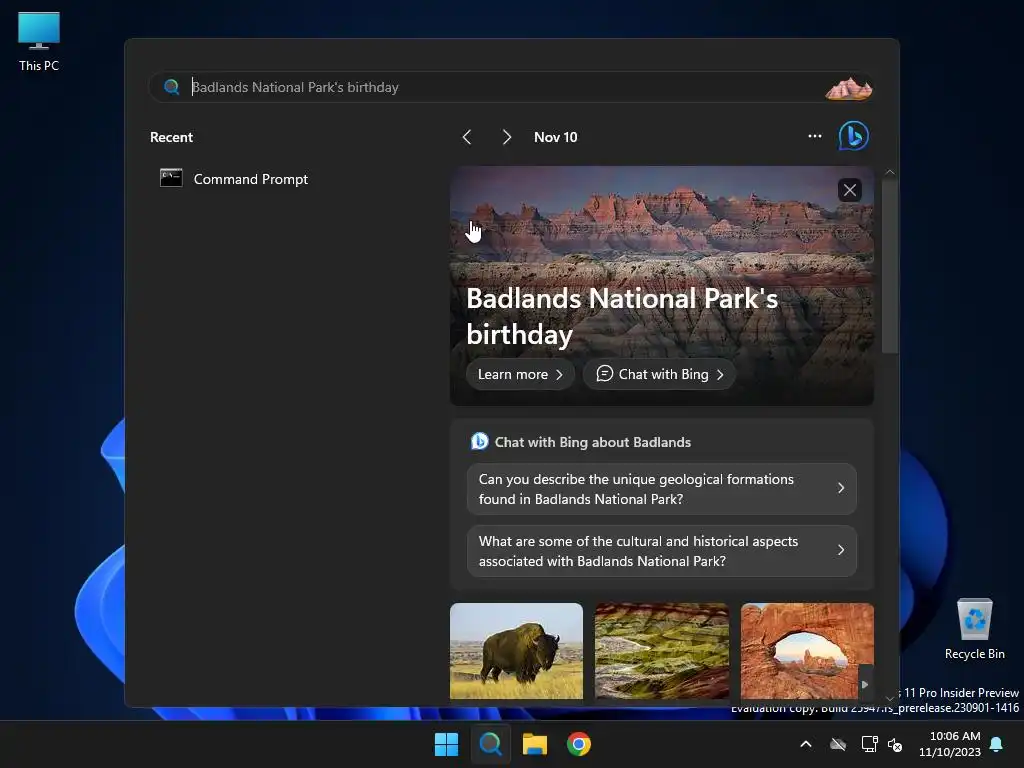1024x768 pixels.
Task: Go to previous day with left arrow
Action: (x=466, y=137)
